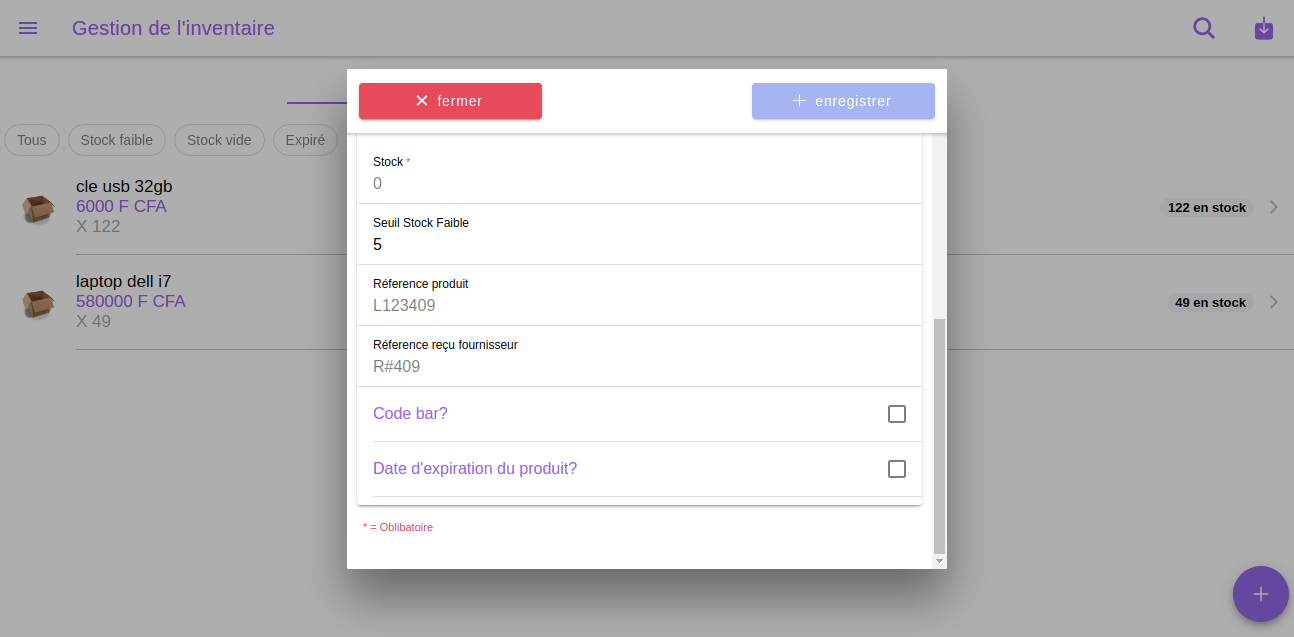Click the scrollbar down arrow in dialog

click(939, 562)
